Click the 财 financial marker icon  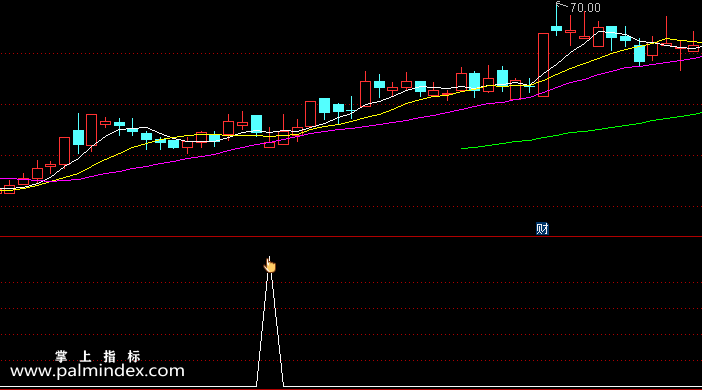[x=542, y=229]
